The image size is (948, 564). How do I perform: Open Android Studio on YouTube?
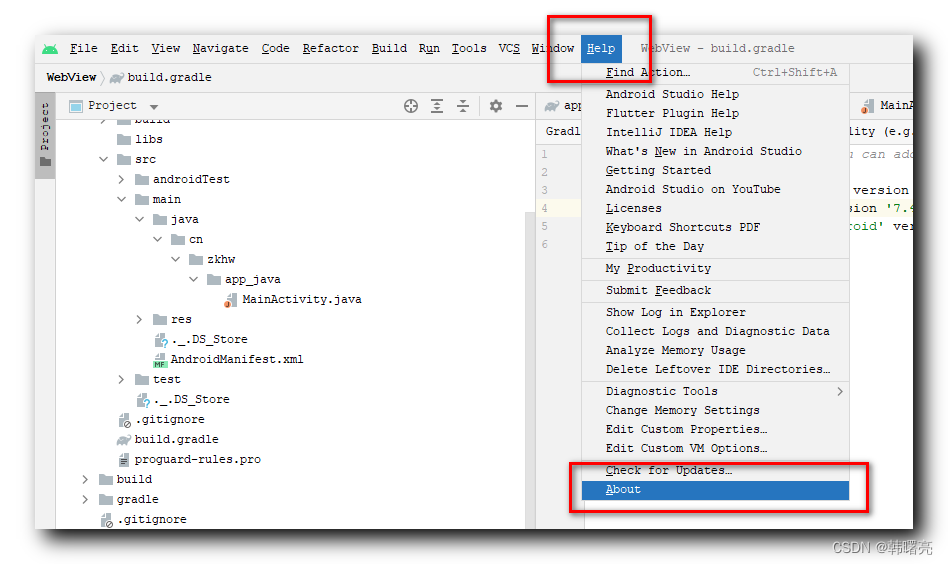click(715, 190)
